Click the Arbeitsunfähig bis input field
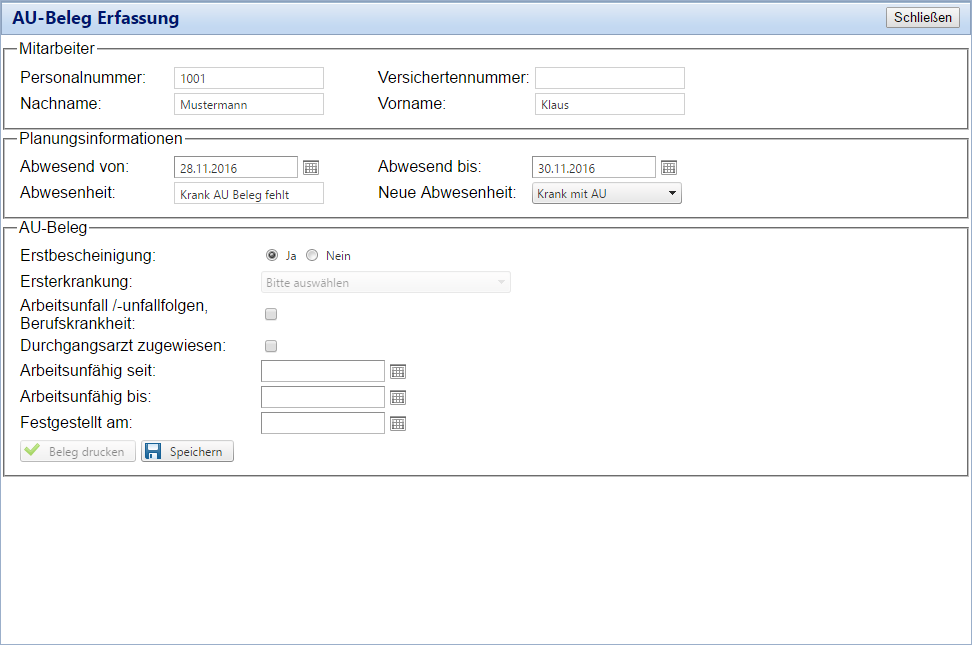 323,398
